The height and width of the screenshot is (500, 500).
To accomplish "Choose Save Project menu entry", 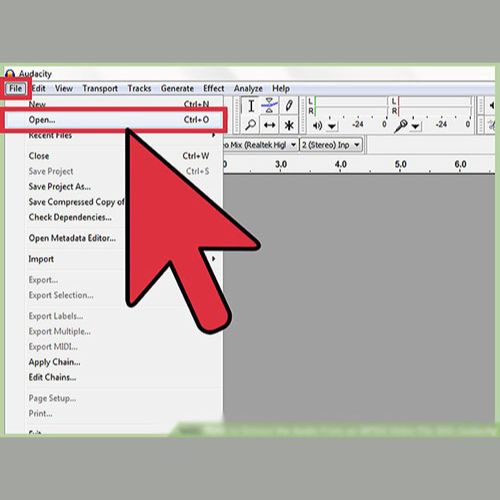I will (x=114, y=171).
